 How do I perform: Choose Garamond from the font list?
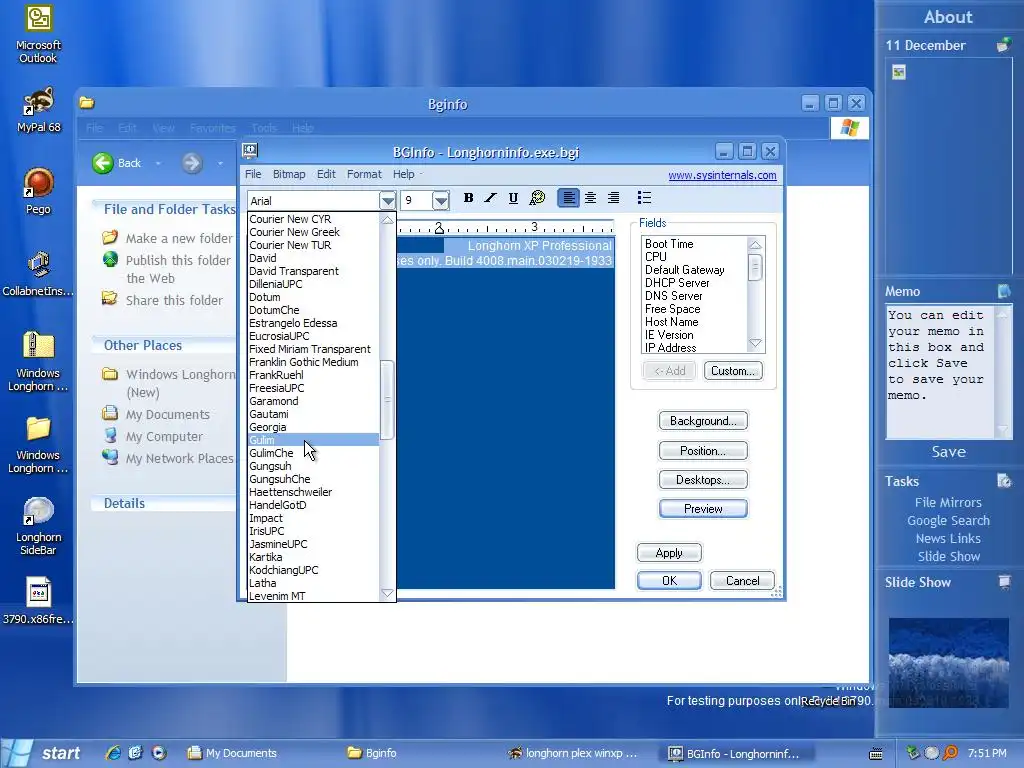pyautogui.click(x=313, y=401)
